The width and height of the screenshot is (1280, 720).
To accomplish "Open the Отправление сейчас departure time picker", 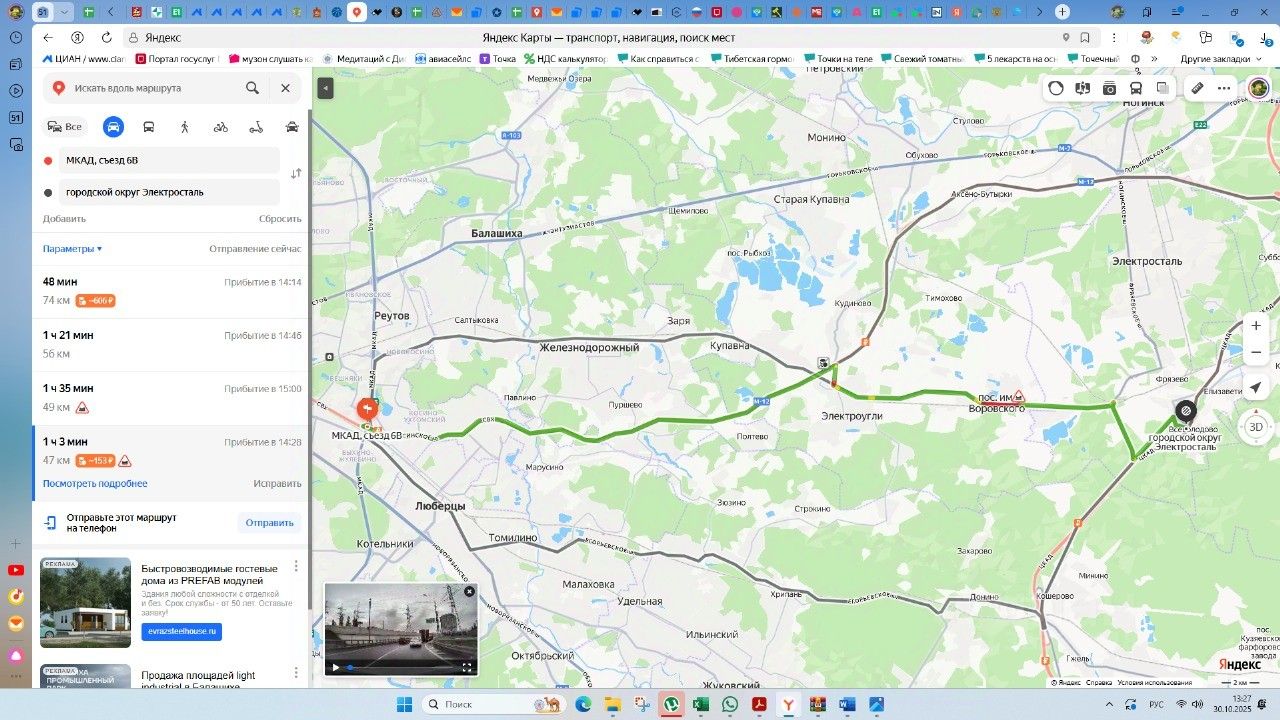I will point(255,249).
